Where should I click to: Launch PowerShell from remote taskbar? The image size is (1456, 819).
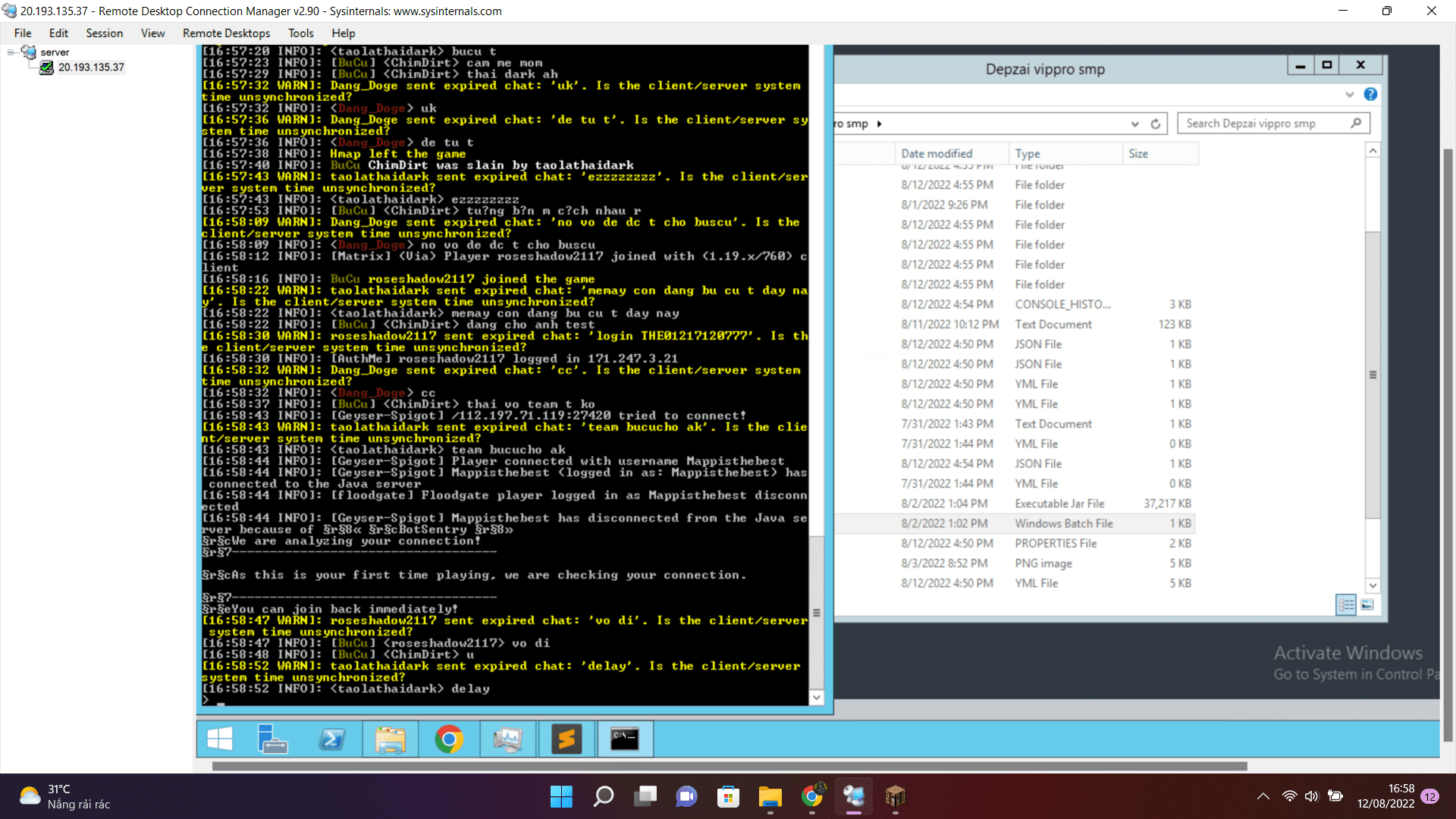331,739
